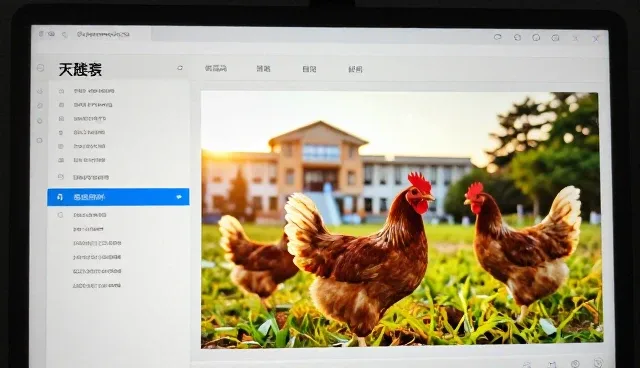Click the large bold black sidebar title
Screen dimensions: 640x368
point(80,69)
